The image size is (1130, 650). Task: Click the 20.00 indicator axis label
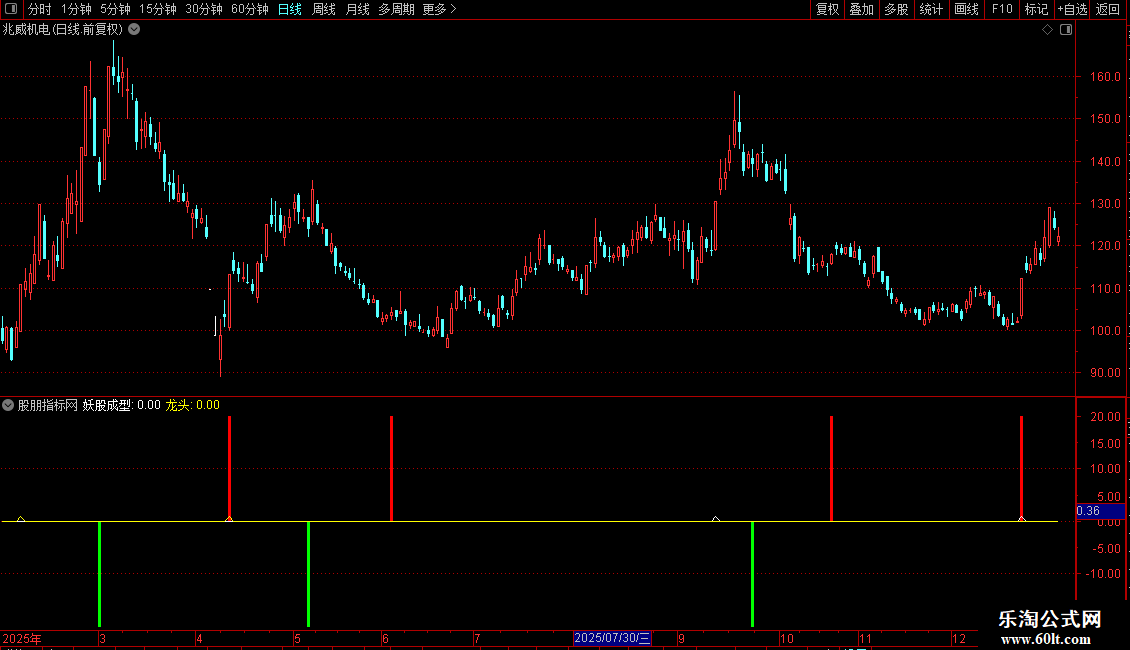[x=1105, y=417]
